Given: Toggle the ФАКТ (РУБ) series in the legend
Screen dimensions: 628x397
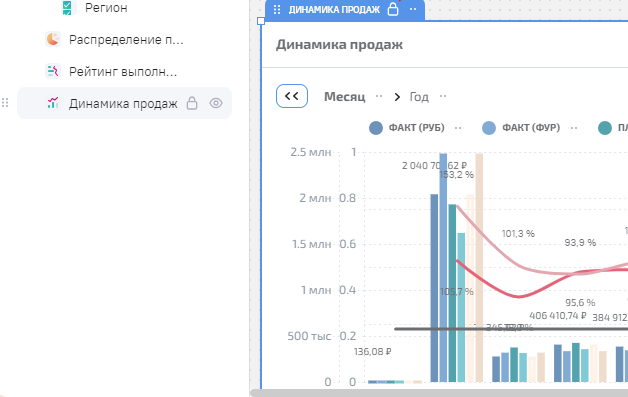Looking at the screenshot, I should (417, 128).
